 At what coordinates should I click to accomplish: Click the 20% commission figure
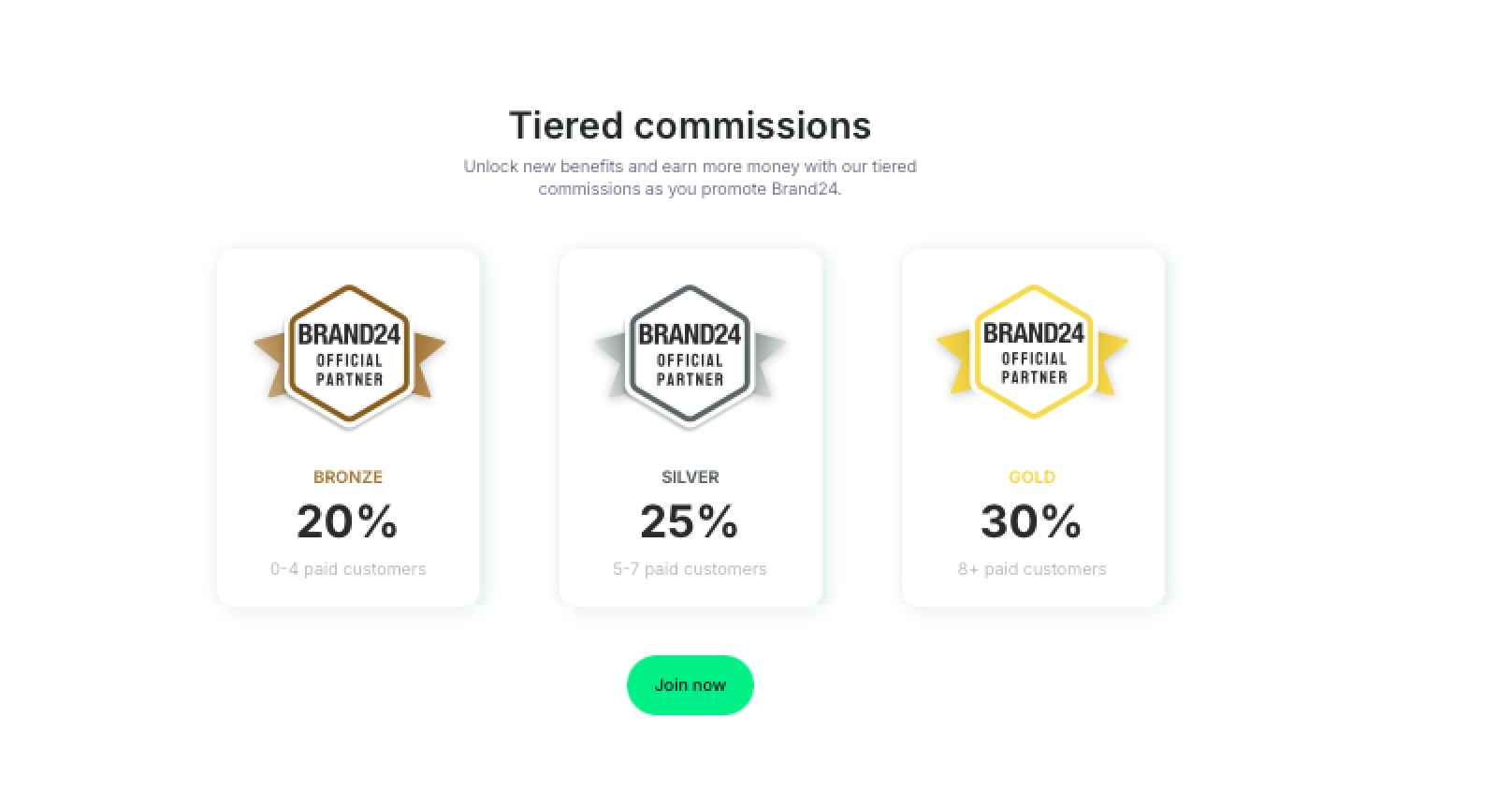coord(347,521)
